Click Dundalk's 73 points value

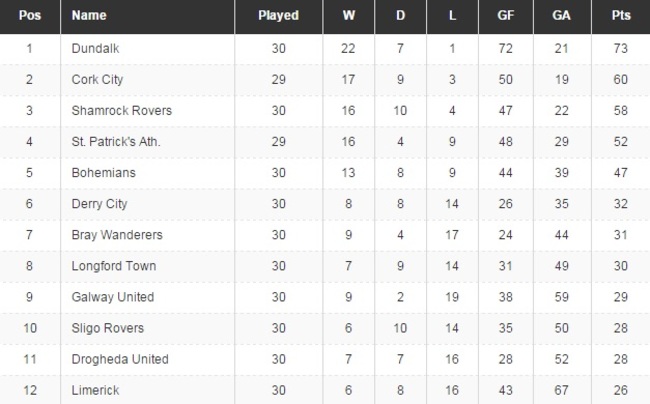point(620,48)
